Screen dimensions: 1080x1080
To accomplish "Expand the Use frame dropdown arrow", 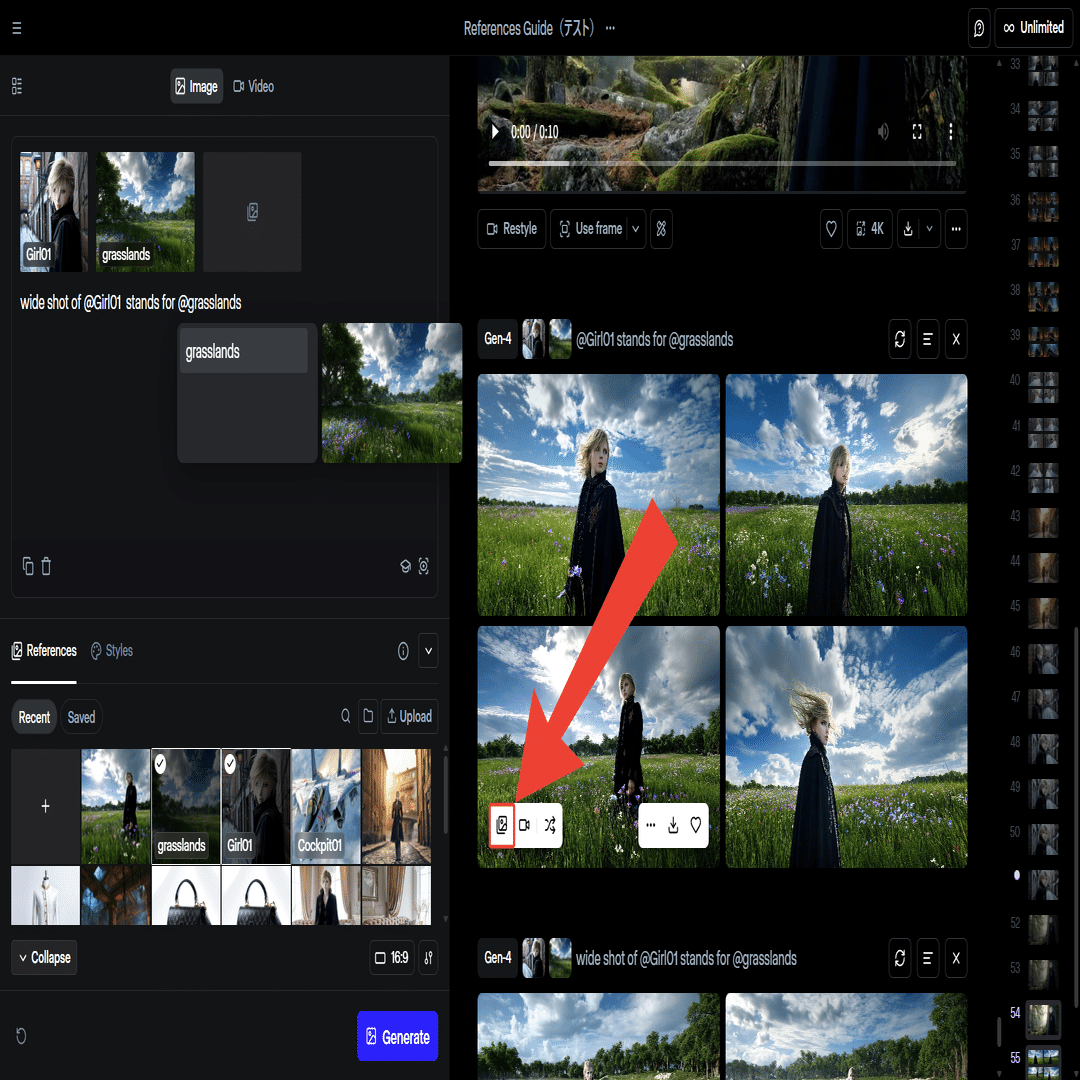I will (635, 229).
